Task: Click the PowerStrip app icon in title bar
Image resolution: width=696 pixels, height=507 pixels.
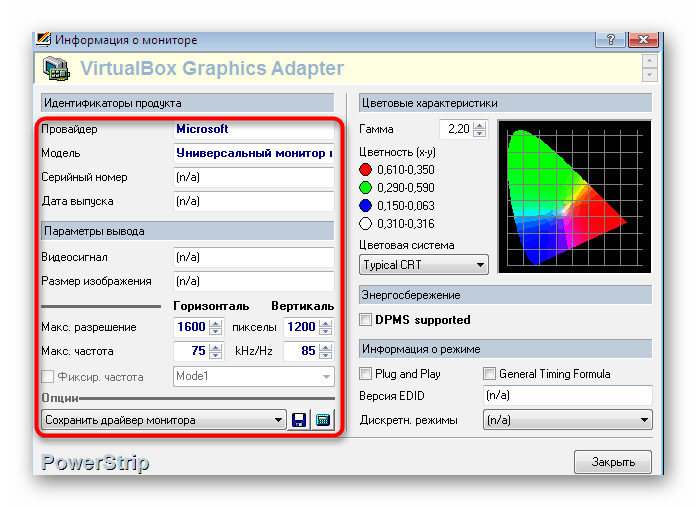Action: [x=44, y=40]
